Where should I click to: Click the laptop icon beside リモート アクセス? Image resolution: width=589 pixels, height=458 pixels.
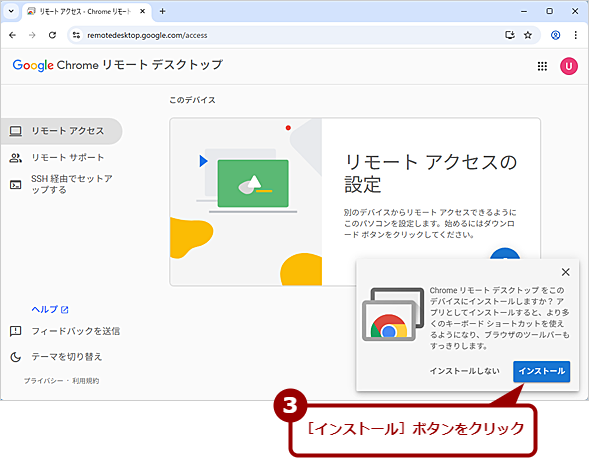[15, 131]
